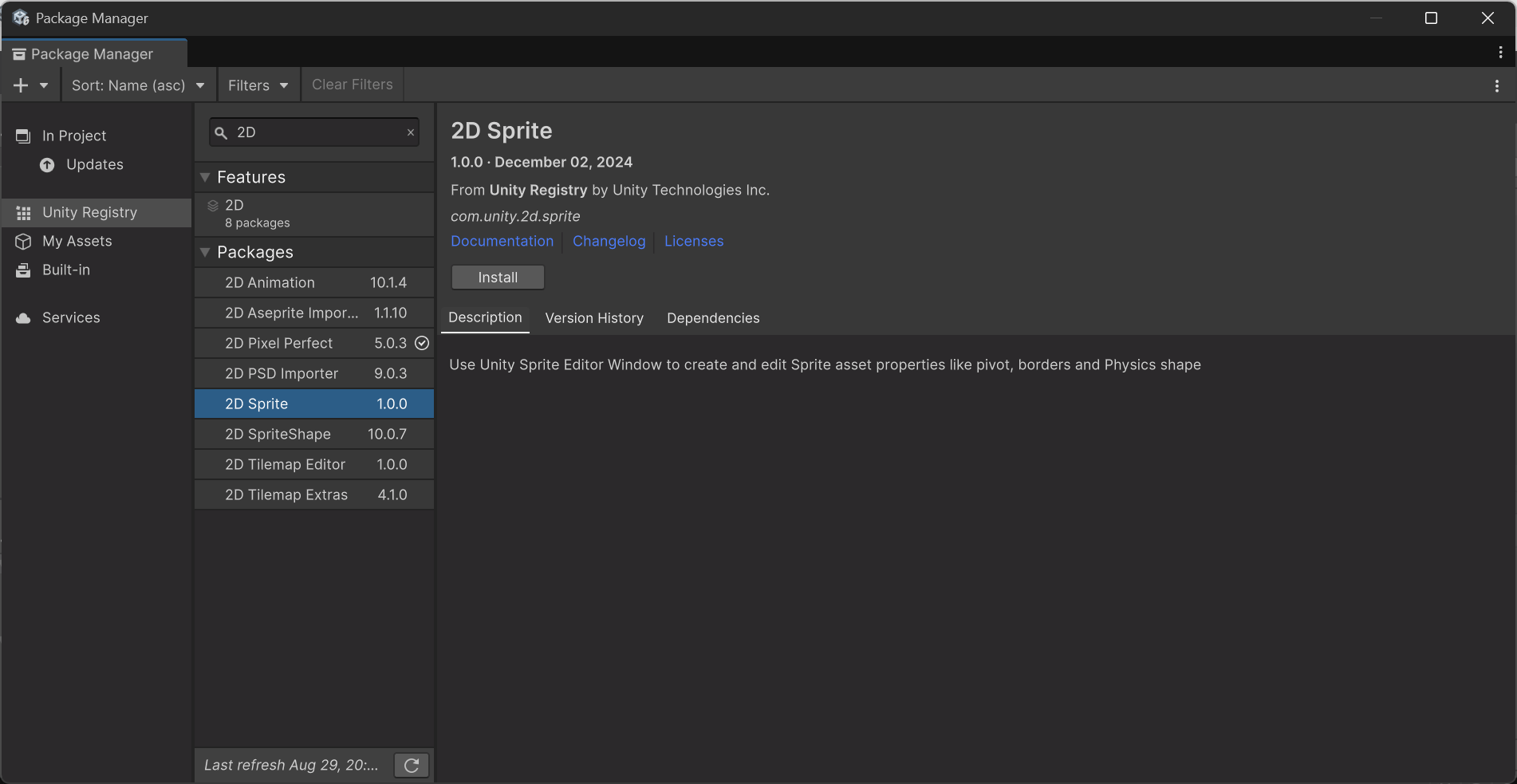This screenshot has width=1517, height=784.
Task: Click the Last refresh status text
Action: point(291,765)
